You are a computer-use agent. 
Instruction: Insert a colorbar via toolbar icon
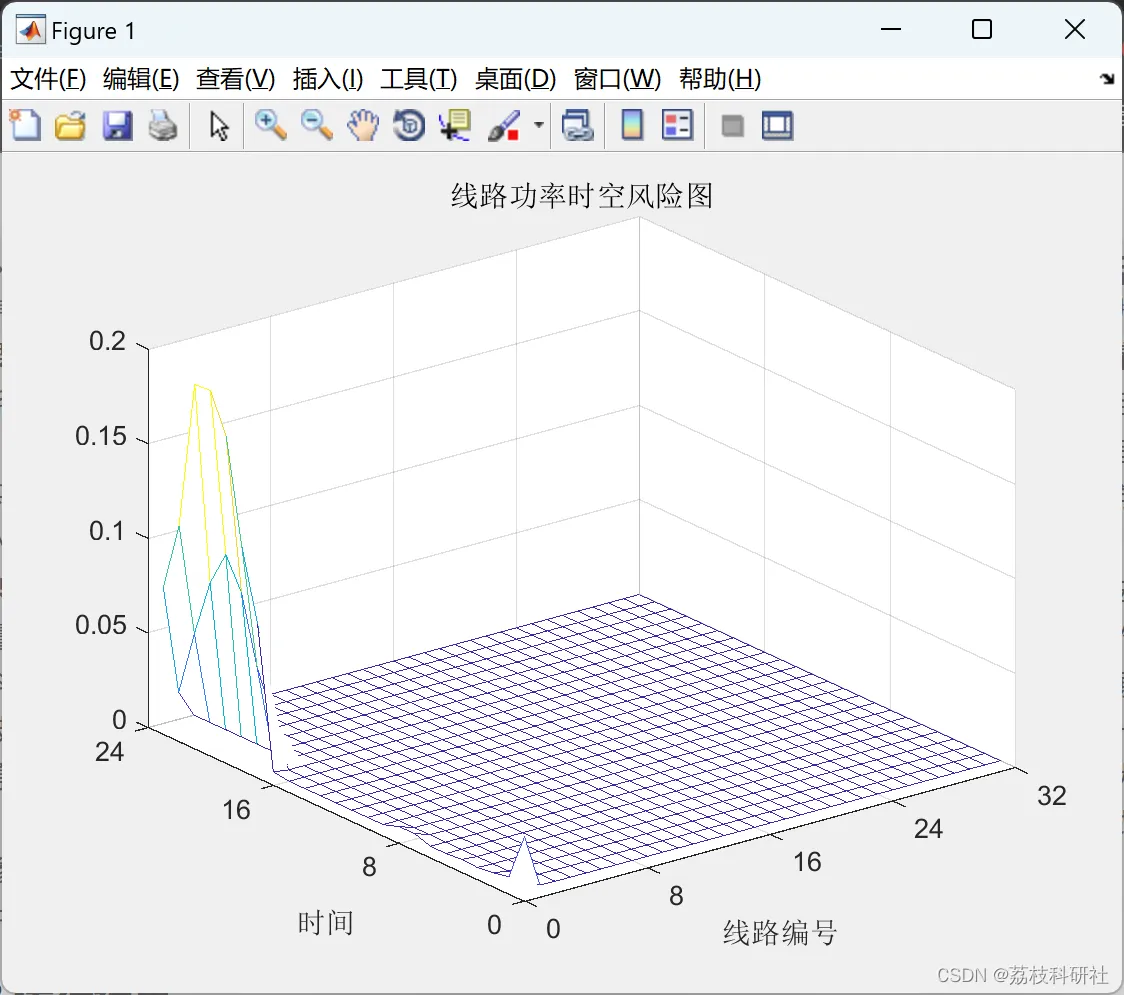coord(632,125)
